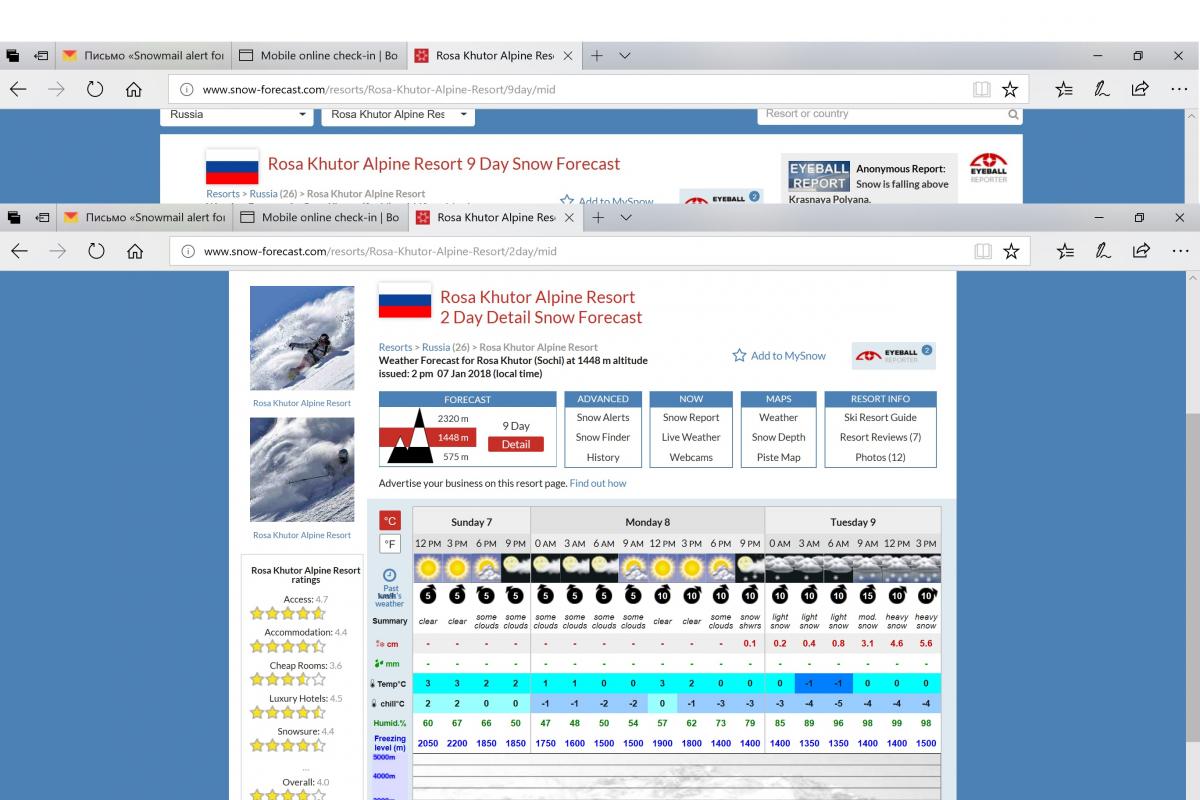Set front window tabs aside
1200x800 pixels.
[x=42, y=217]
